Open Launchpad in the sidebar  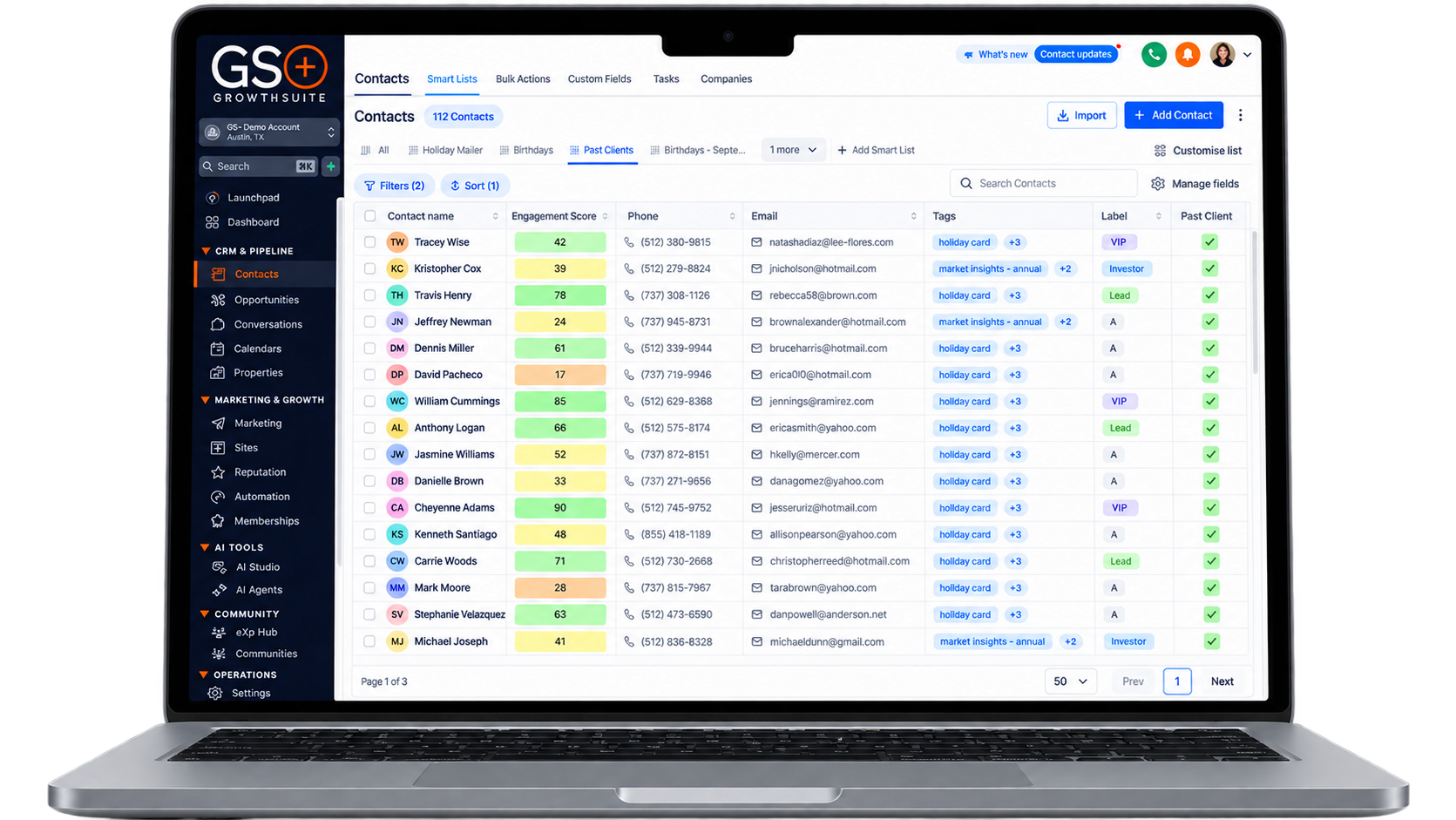[x=253, y=198]
